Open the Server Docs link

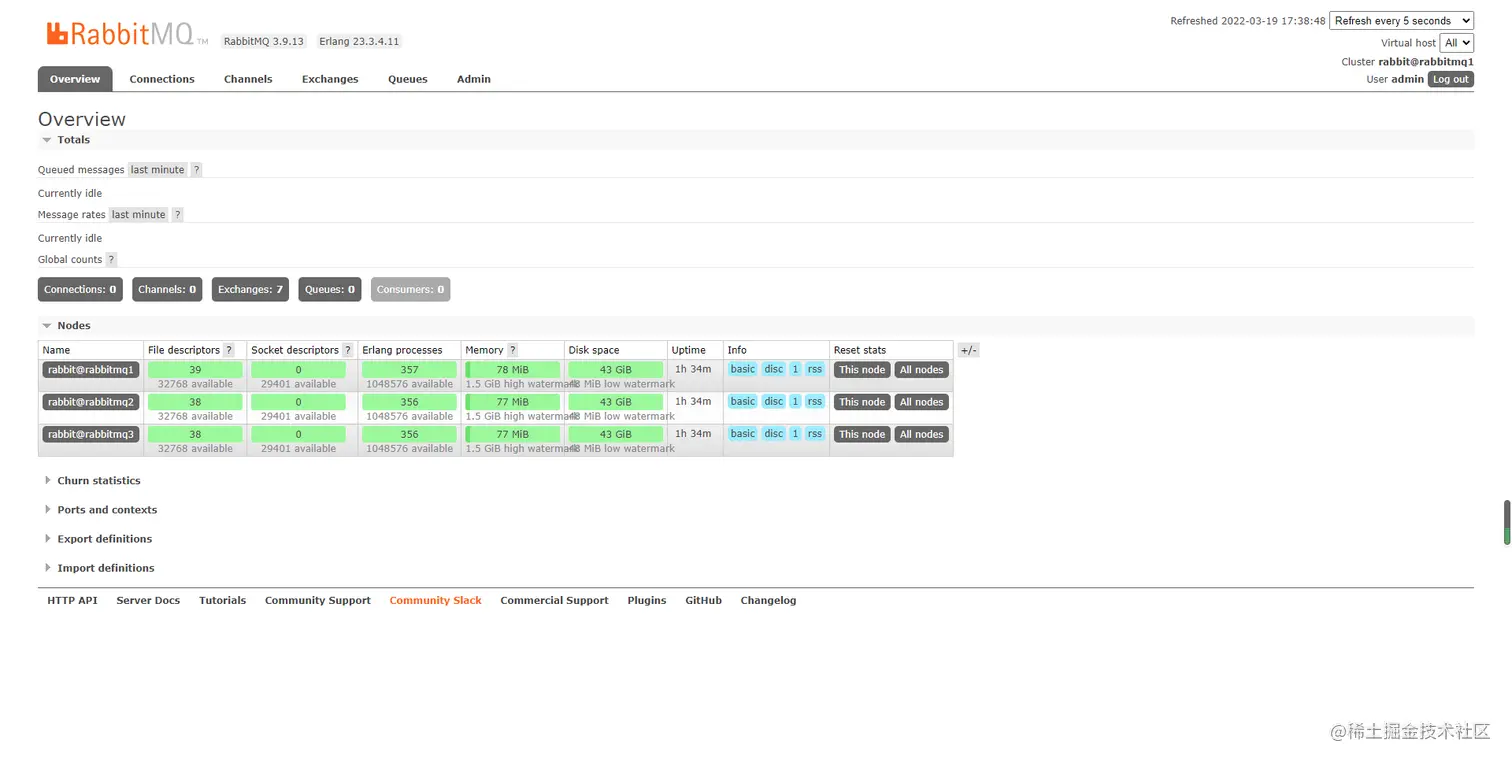coord(148,601)
